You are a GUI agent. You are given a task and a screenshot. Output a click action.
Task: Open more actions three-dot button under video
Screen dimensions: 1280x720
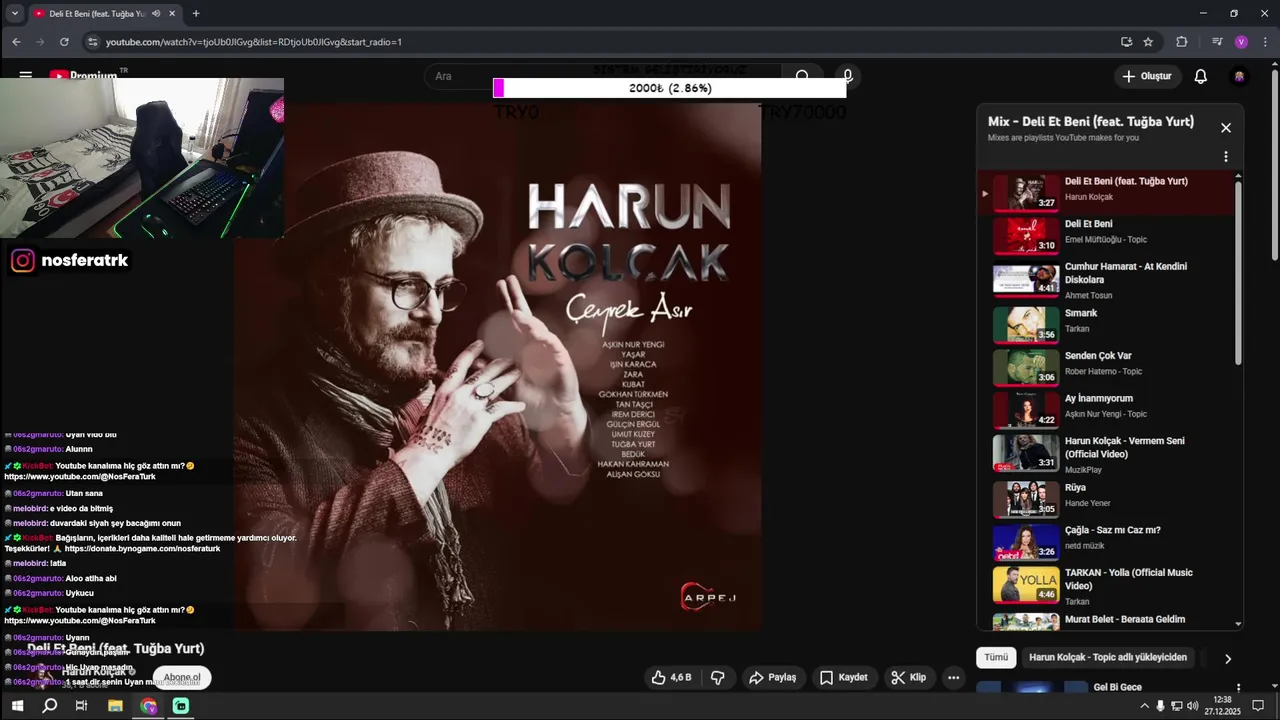click(954, 677)
